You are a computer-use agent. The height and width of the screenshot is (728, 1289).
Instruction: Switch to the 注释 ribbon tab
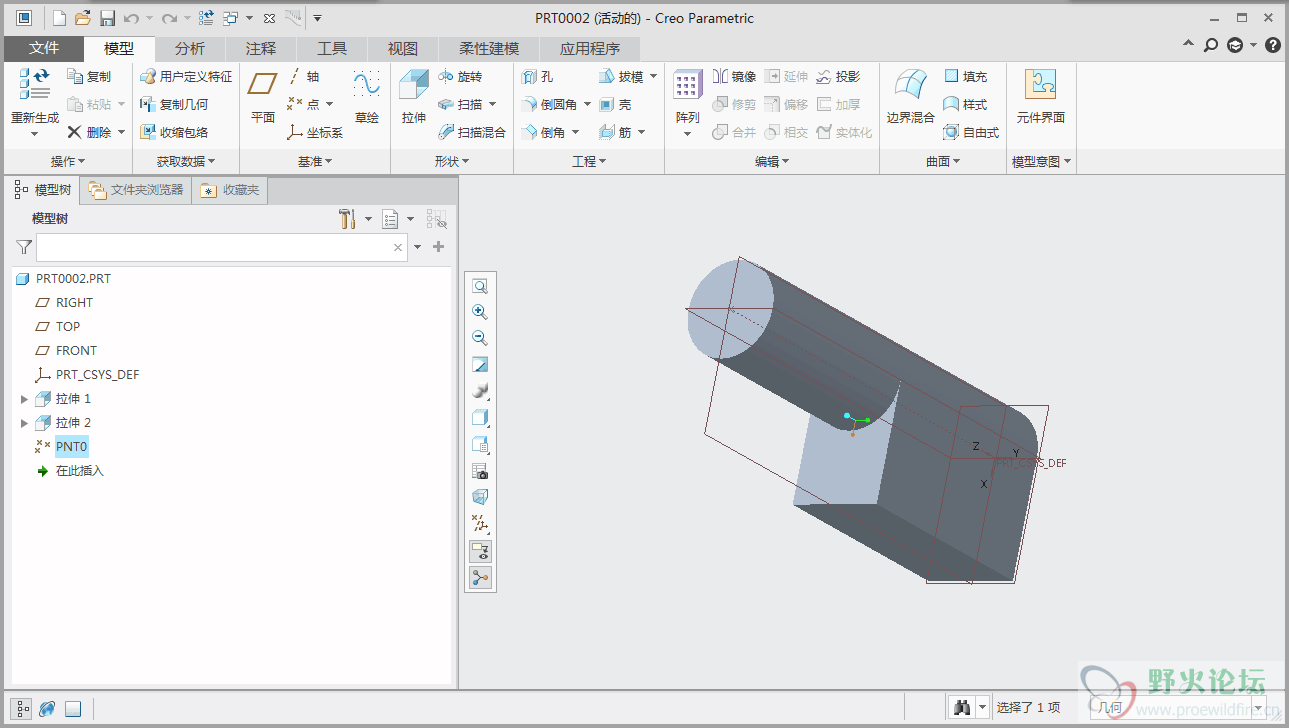coord(261,48)
